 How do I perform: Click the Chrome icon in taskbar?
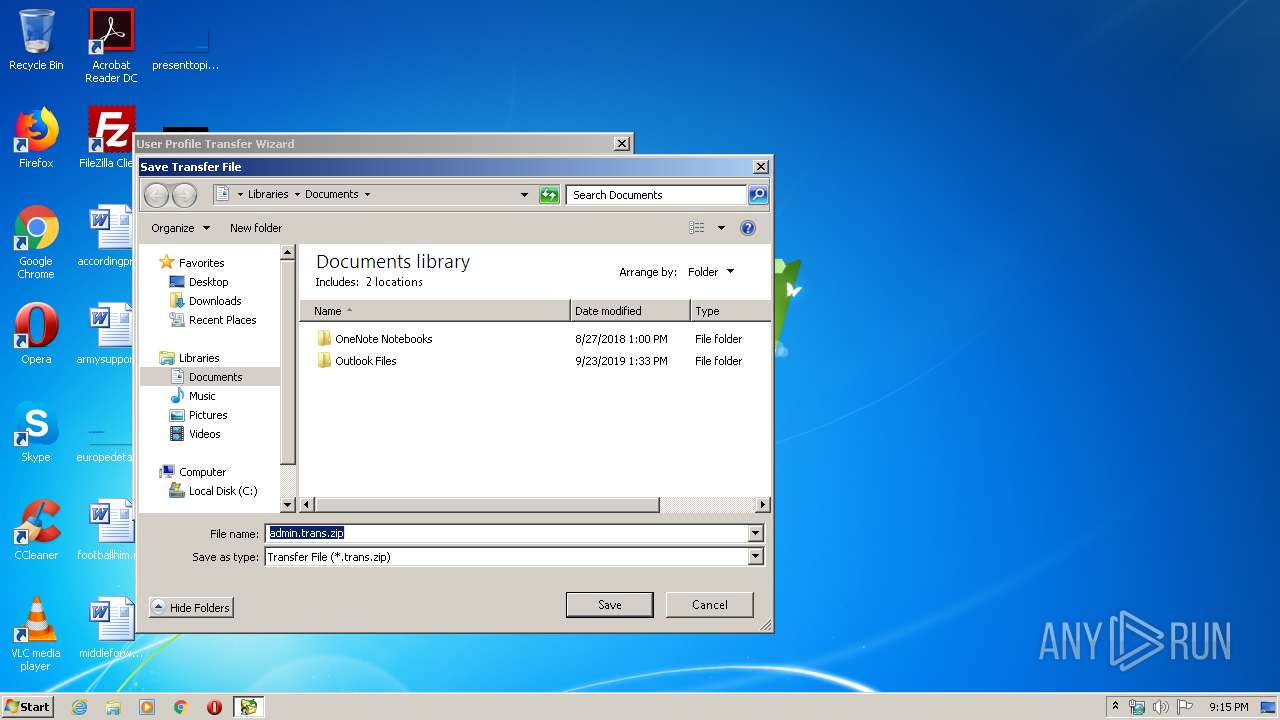[180, 707]
